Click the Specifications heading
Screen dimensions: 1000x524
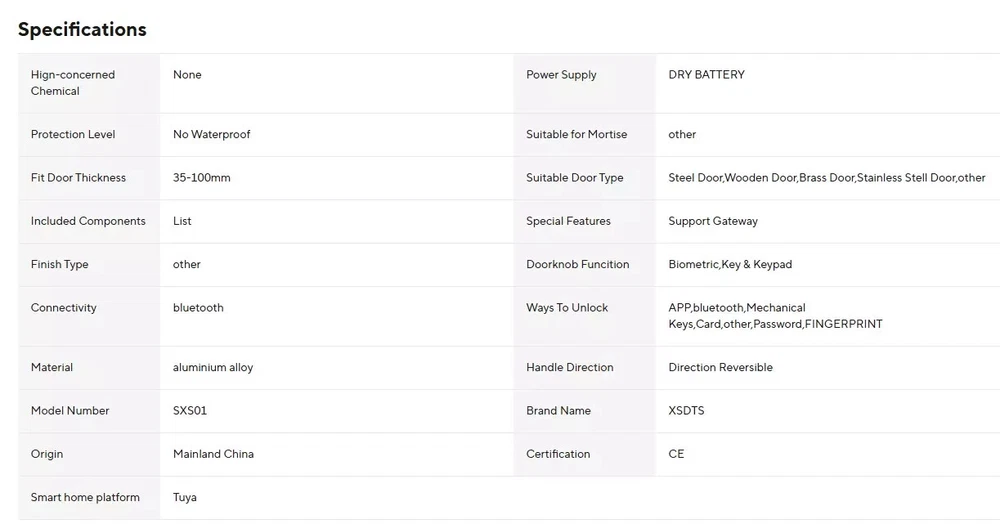(x=82, y=29)
